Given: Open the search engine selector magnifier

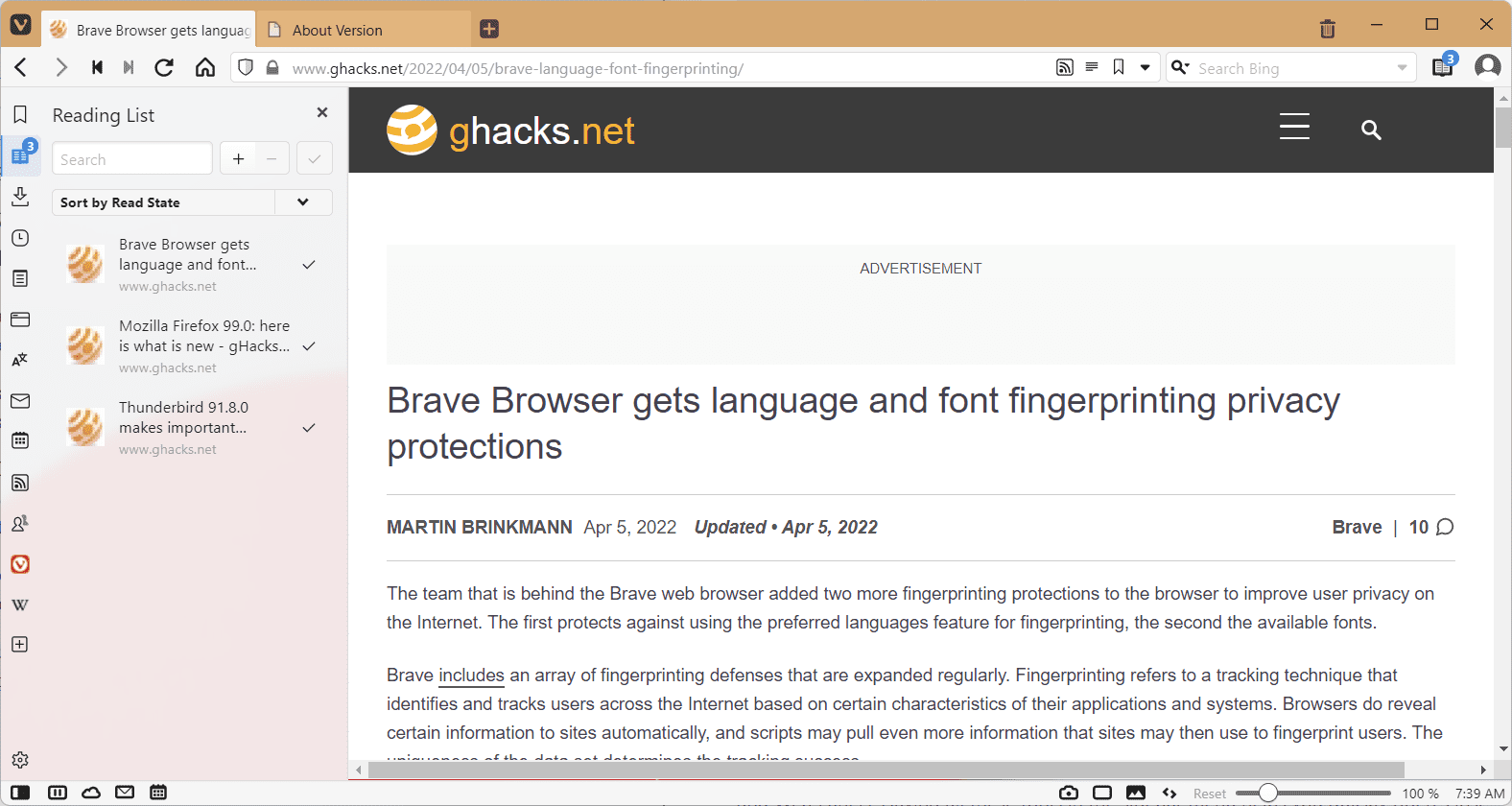Looking at the screenshot, I should coord(1181,67).
